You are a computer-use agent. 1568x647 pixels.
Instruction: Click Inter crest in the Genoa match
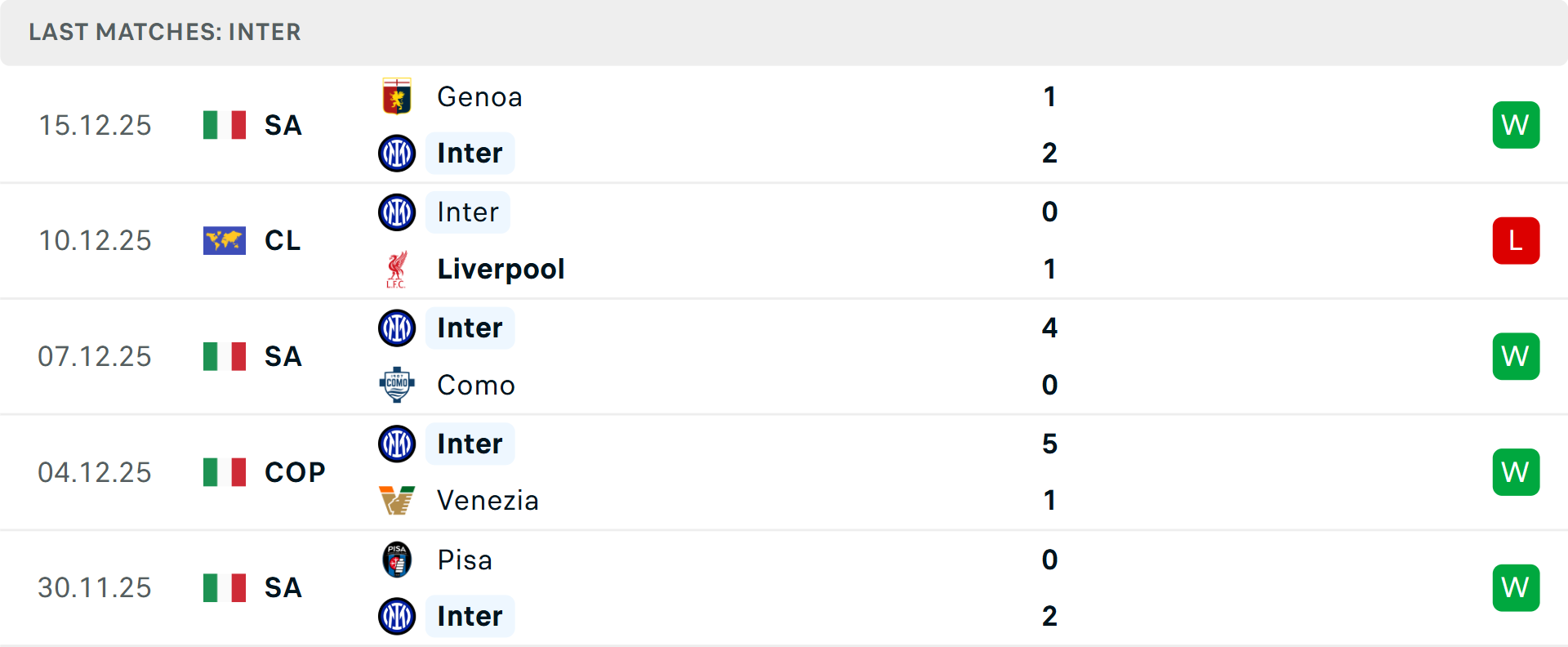[x=397, y=153]
